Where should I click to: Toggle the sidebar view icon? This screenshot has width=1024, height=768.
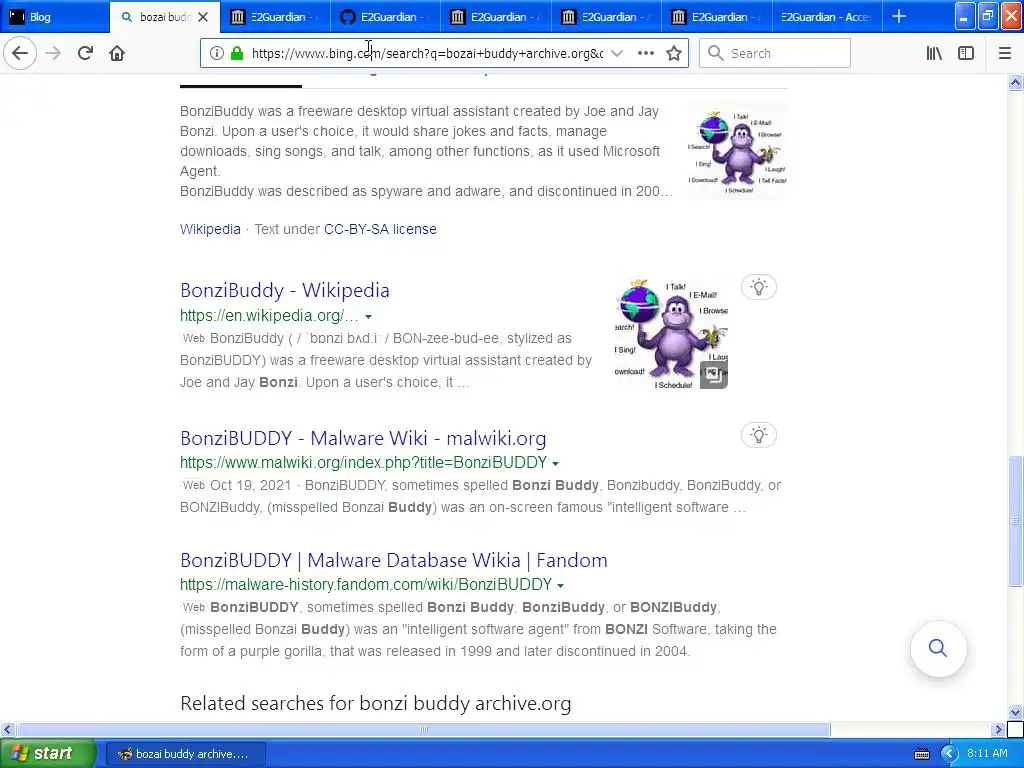point(966,53)
